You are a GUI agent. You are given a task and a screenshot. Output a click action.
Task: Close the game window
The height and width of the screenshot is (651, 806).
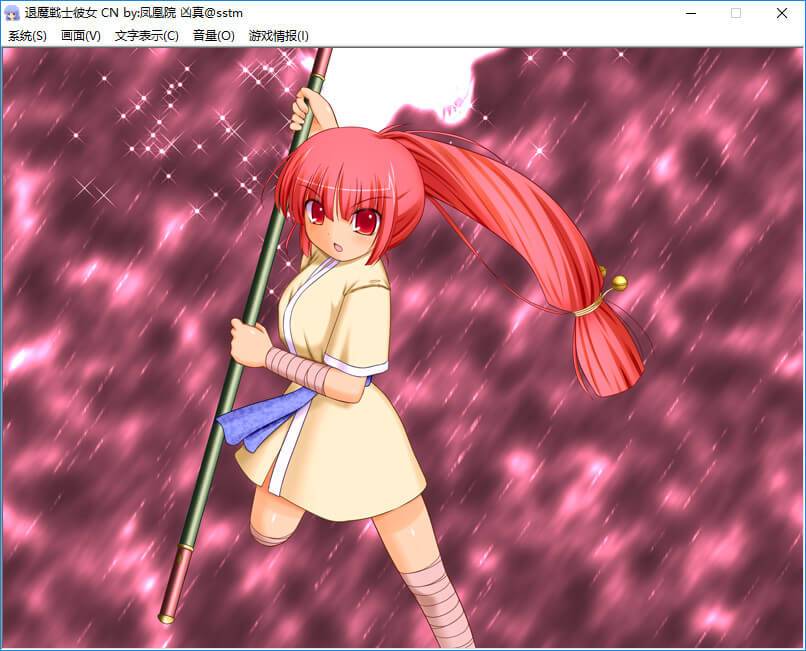[x=782, y=13]
